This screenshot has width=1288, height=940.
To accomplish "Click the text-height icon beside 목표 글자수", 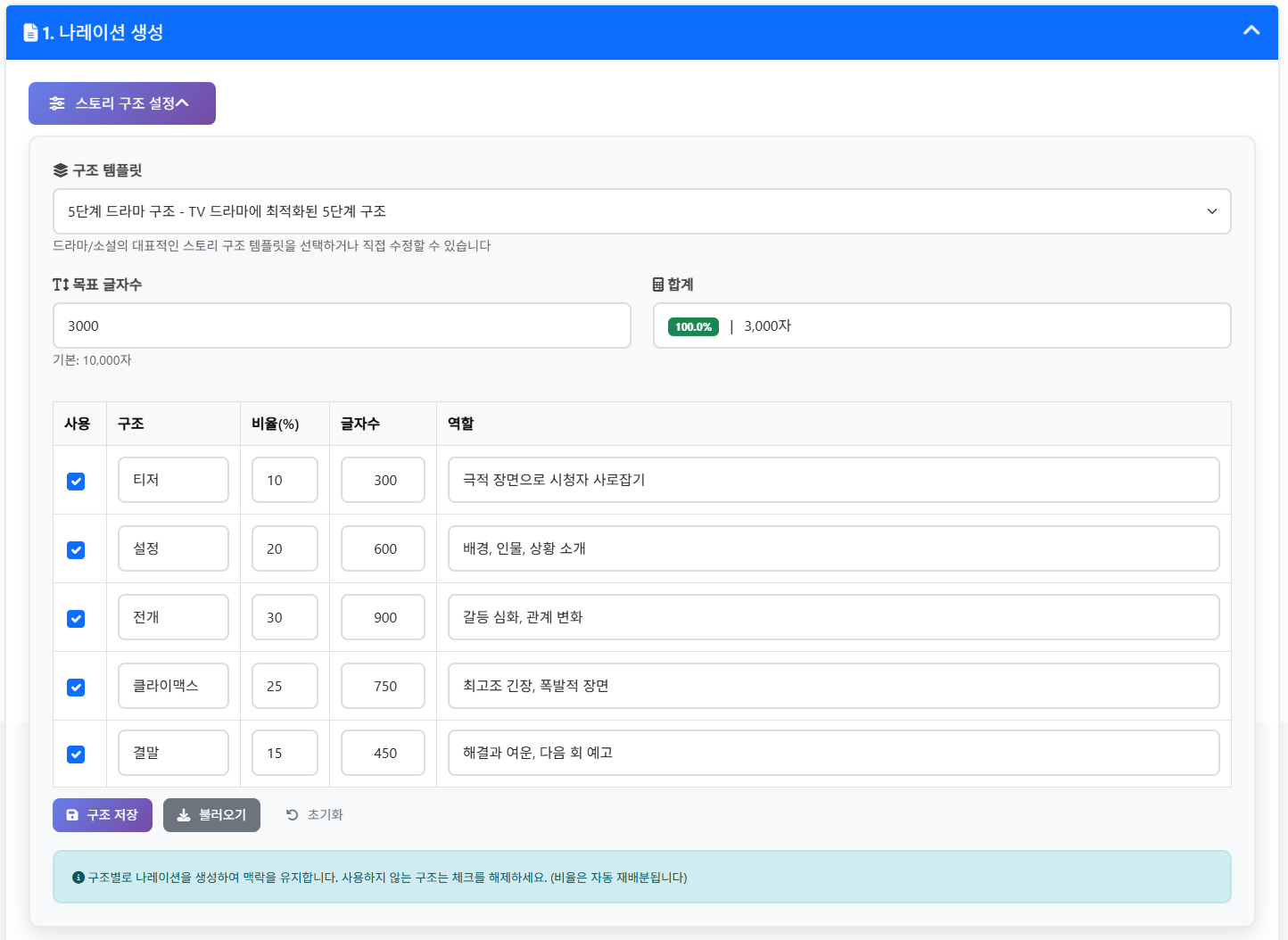I will tap(61, 284).
